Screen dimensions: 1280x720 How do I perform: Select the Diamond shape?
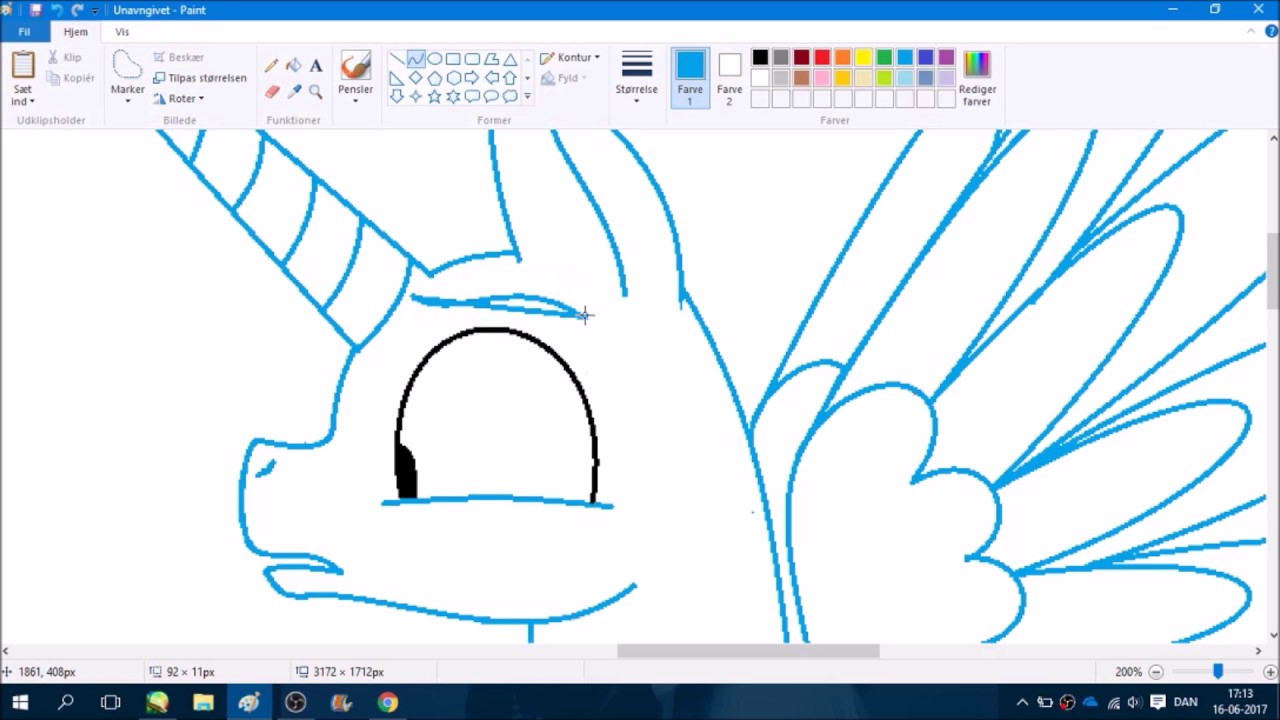415,78
